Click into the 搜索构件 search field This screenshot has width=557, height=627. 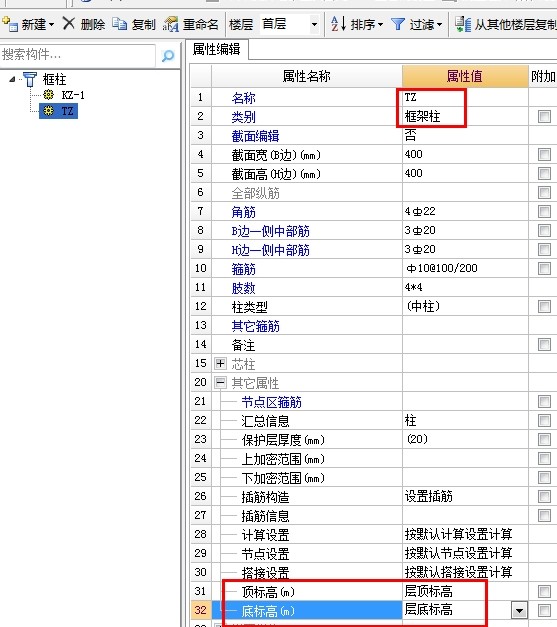(x=78, y=55)
